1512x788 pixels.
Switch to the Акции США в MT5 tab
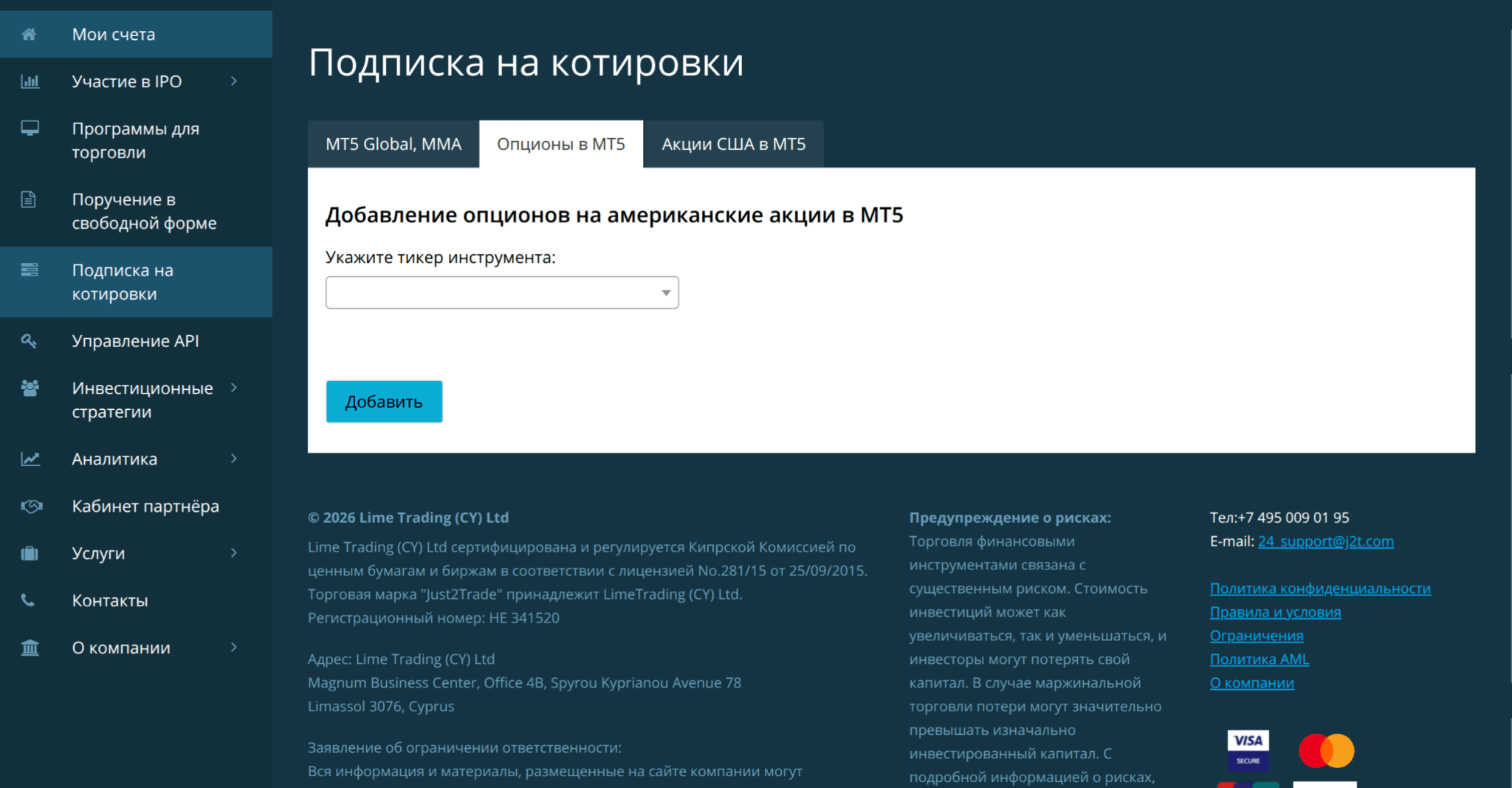click(x=733, y=144)
